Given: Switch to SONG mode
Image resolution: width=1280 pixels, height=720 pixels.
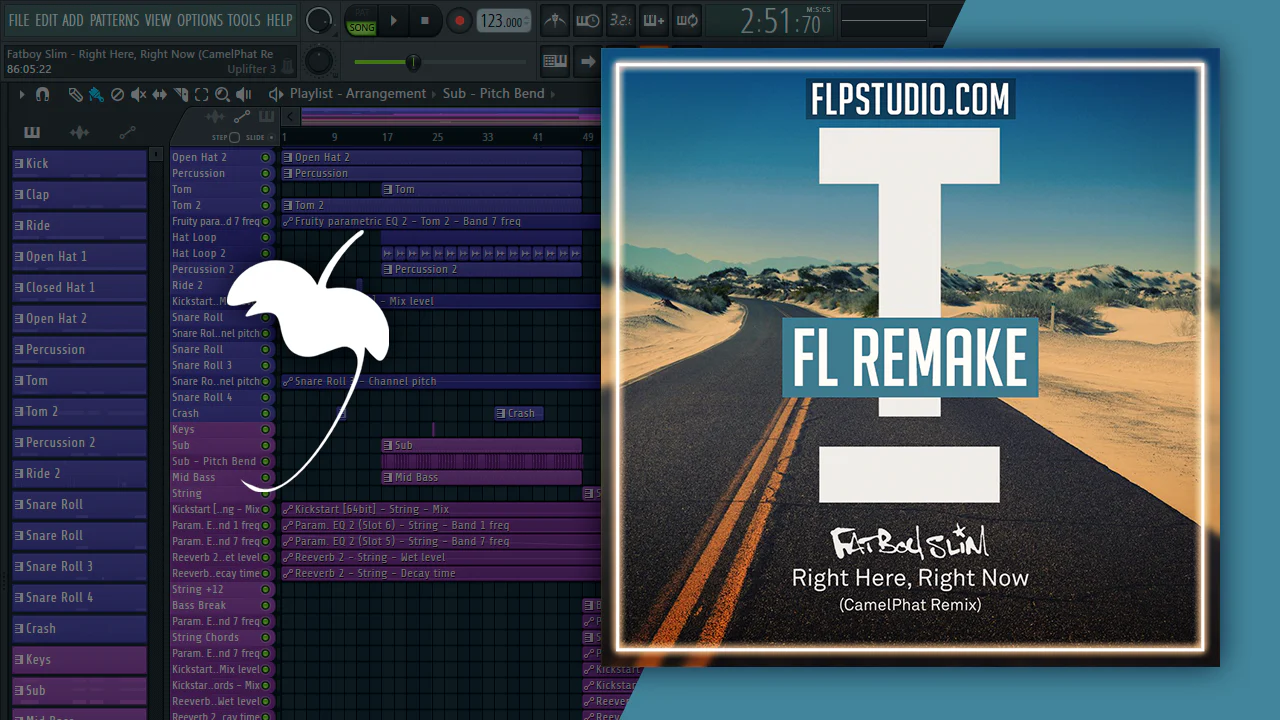Looking at the screenshot, I should click(361, 27).
